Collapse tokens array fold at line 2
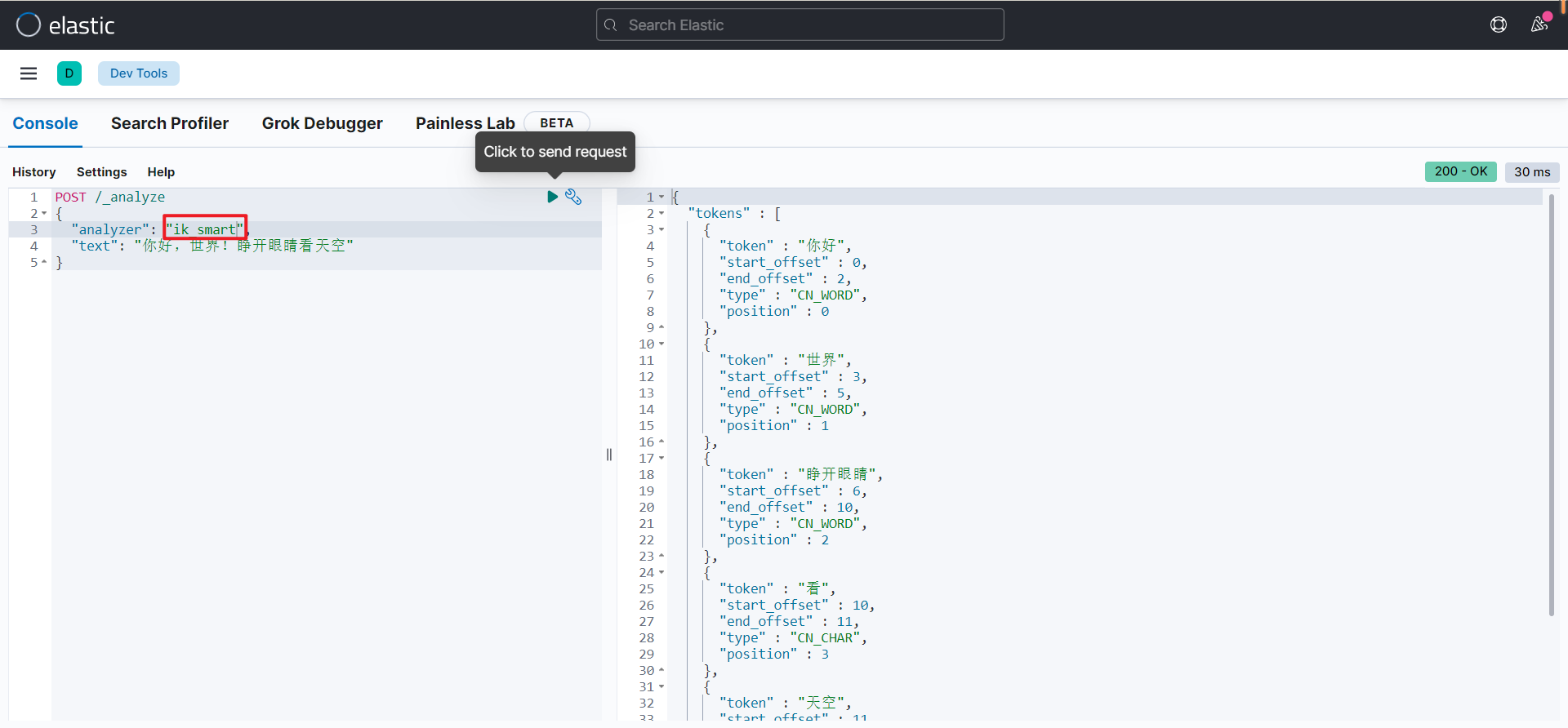The height and width of the screenshot is (728, 1568). pyautogui.click(x=661, y=214)
